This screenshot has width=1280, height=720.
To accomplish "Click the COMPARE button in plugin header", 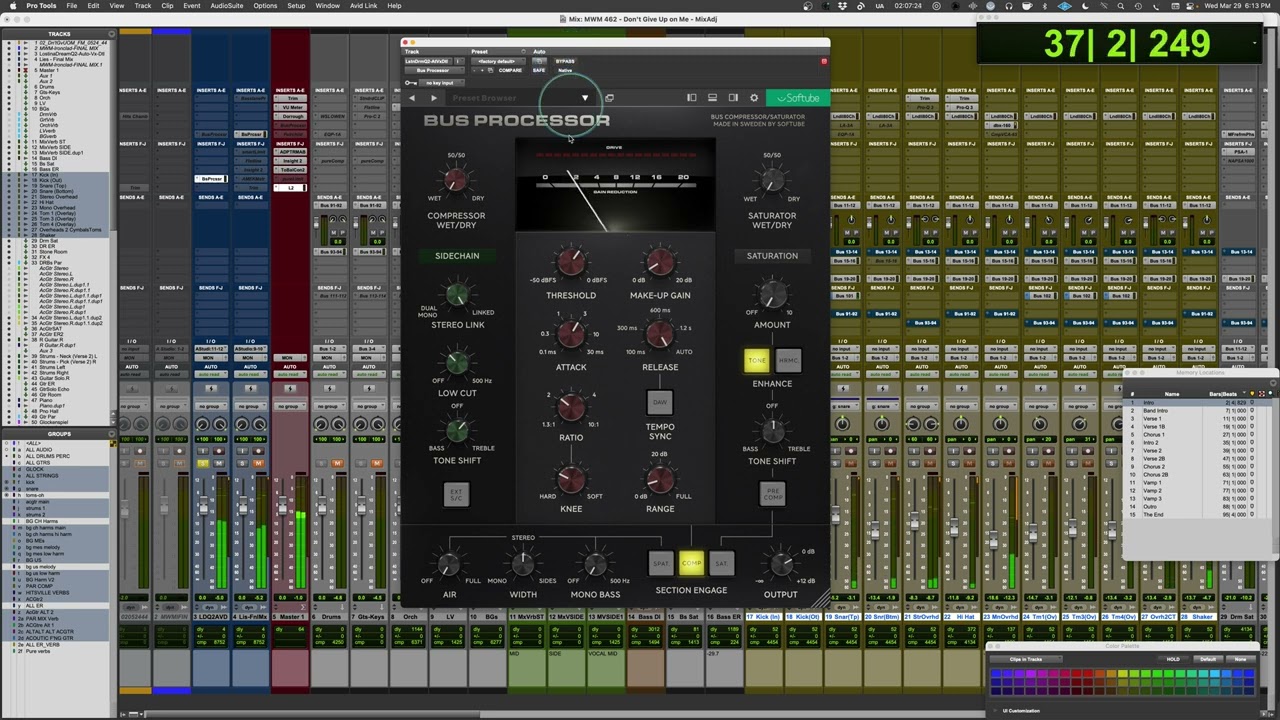I will 510,70.
